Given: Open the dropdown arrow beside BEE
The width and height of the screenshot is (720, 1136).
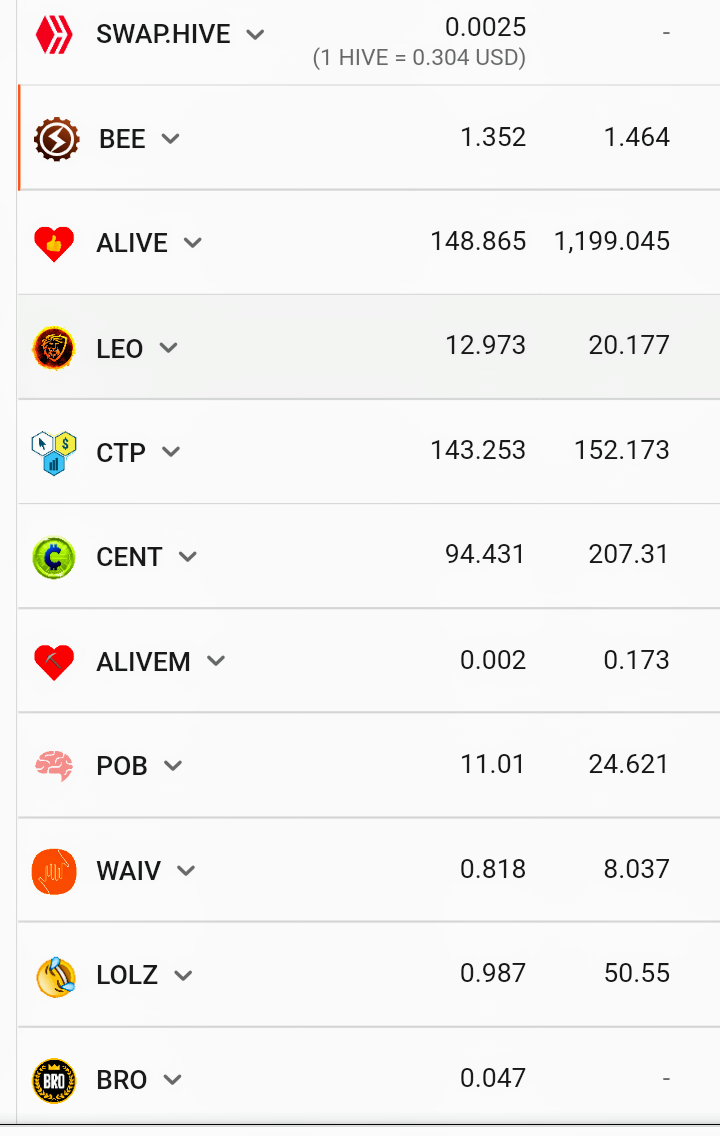Looking at the screenshot, I should pos(170,138).
